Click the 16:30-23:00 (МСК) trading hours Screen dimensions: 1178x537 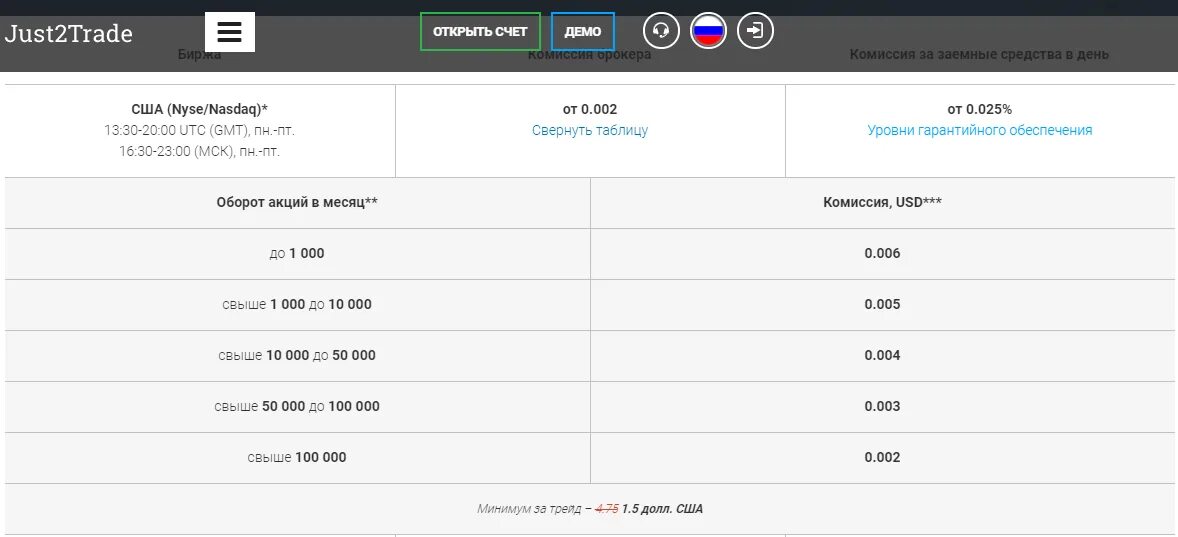[x=200, y=151]
